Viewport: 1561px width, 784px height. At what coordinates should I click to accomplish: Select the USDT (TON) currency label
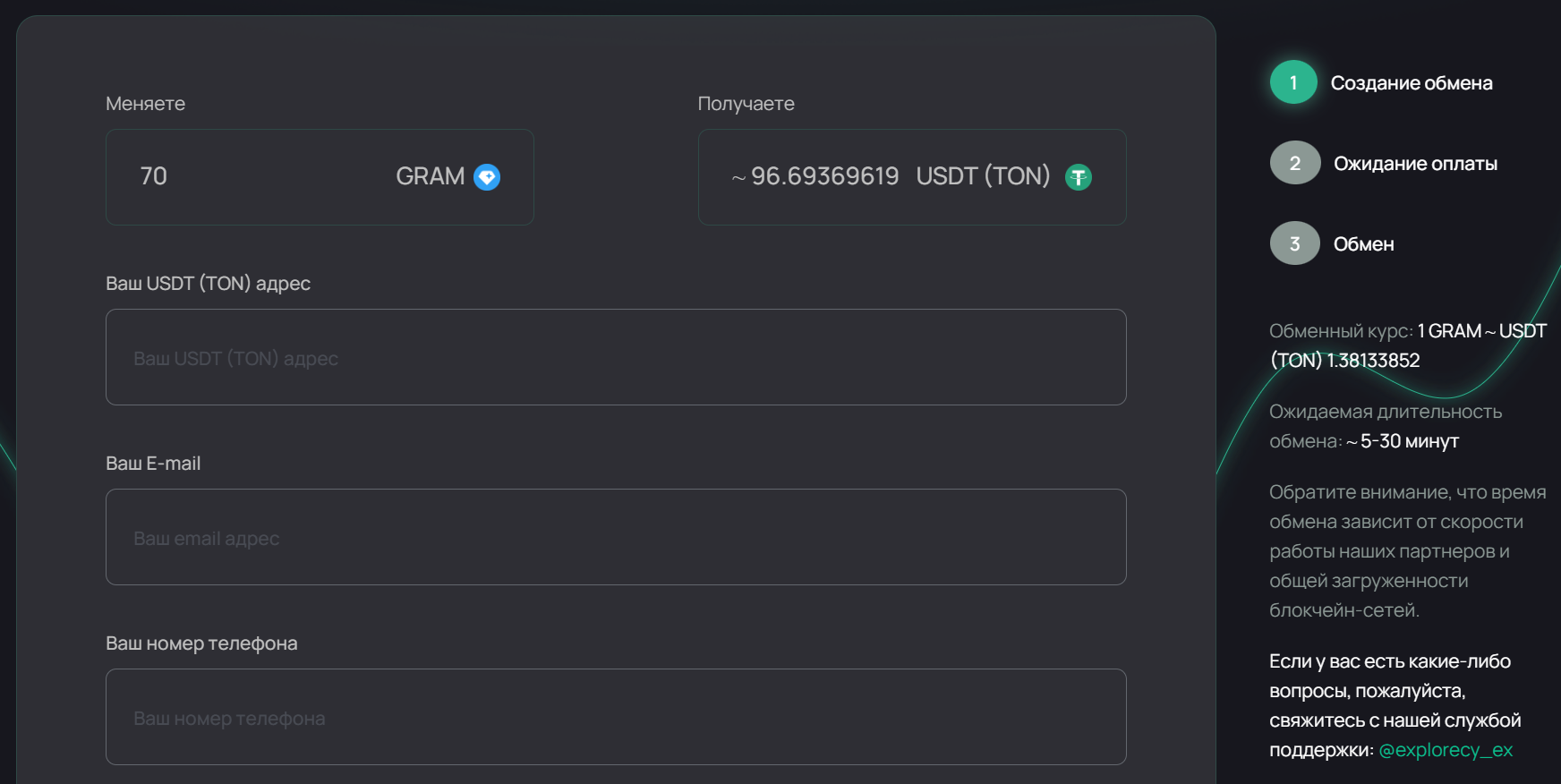[x=983, y=176]
